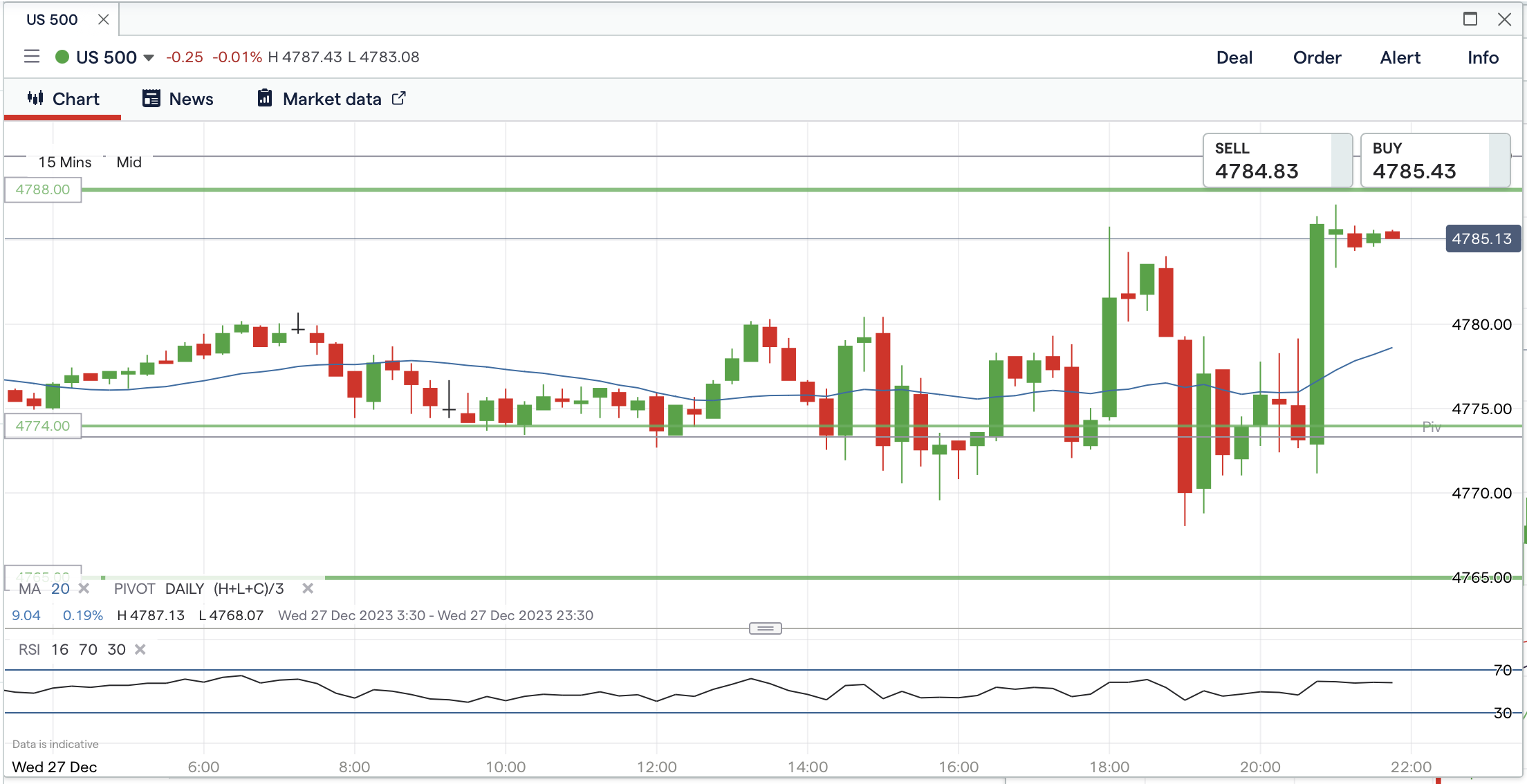Click the -0.01% change value
Viewport: 1527px width, 784px height.
point(237,57)
